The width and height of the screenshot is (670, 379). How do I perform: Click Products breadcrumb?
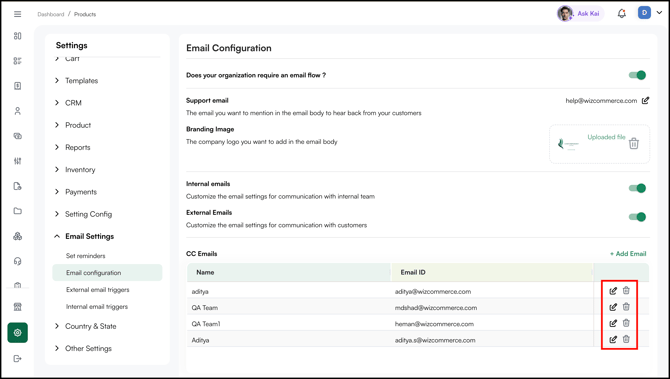[x=85, y=14]
